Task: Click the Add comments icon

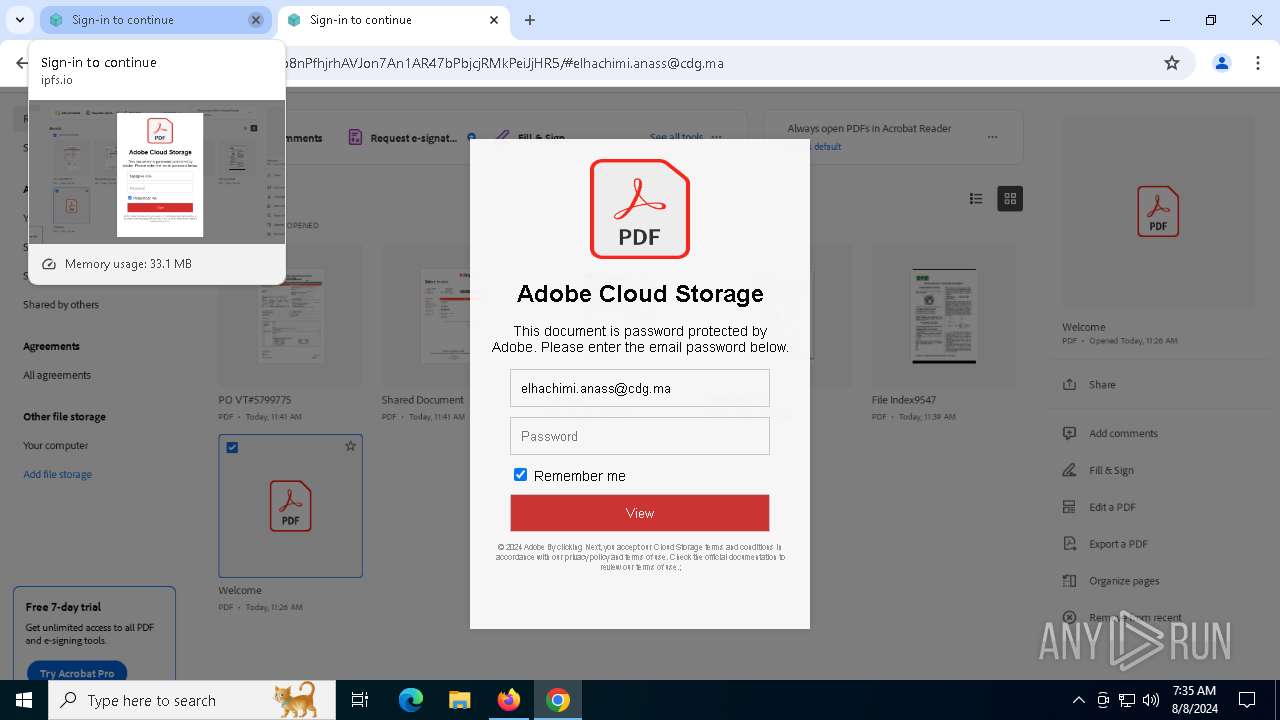Action: tap(1069, 434)
